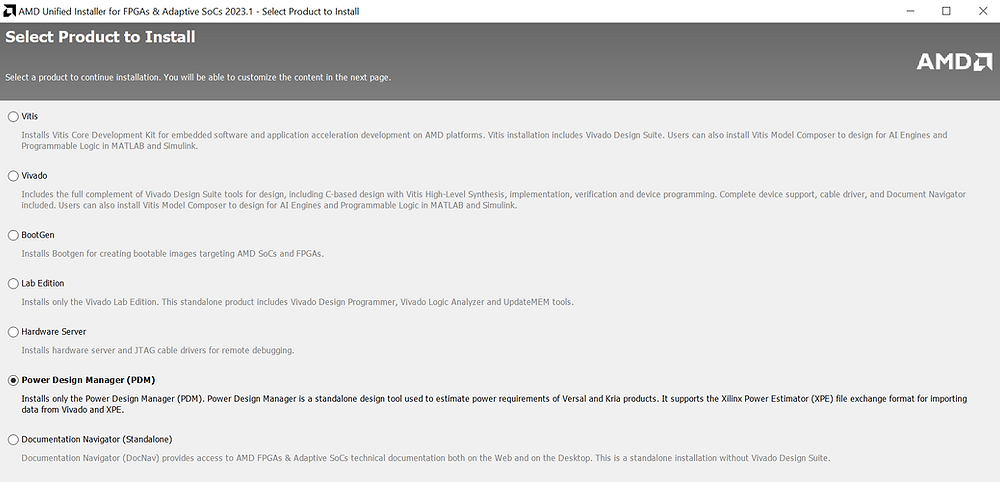Image resolution: width=1000 pixels, height=482 pixels.
Task: Select Documentation Navigator (Standalone) radio button
Action: 13,440
